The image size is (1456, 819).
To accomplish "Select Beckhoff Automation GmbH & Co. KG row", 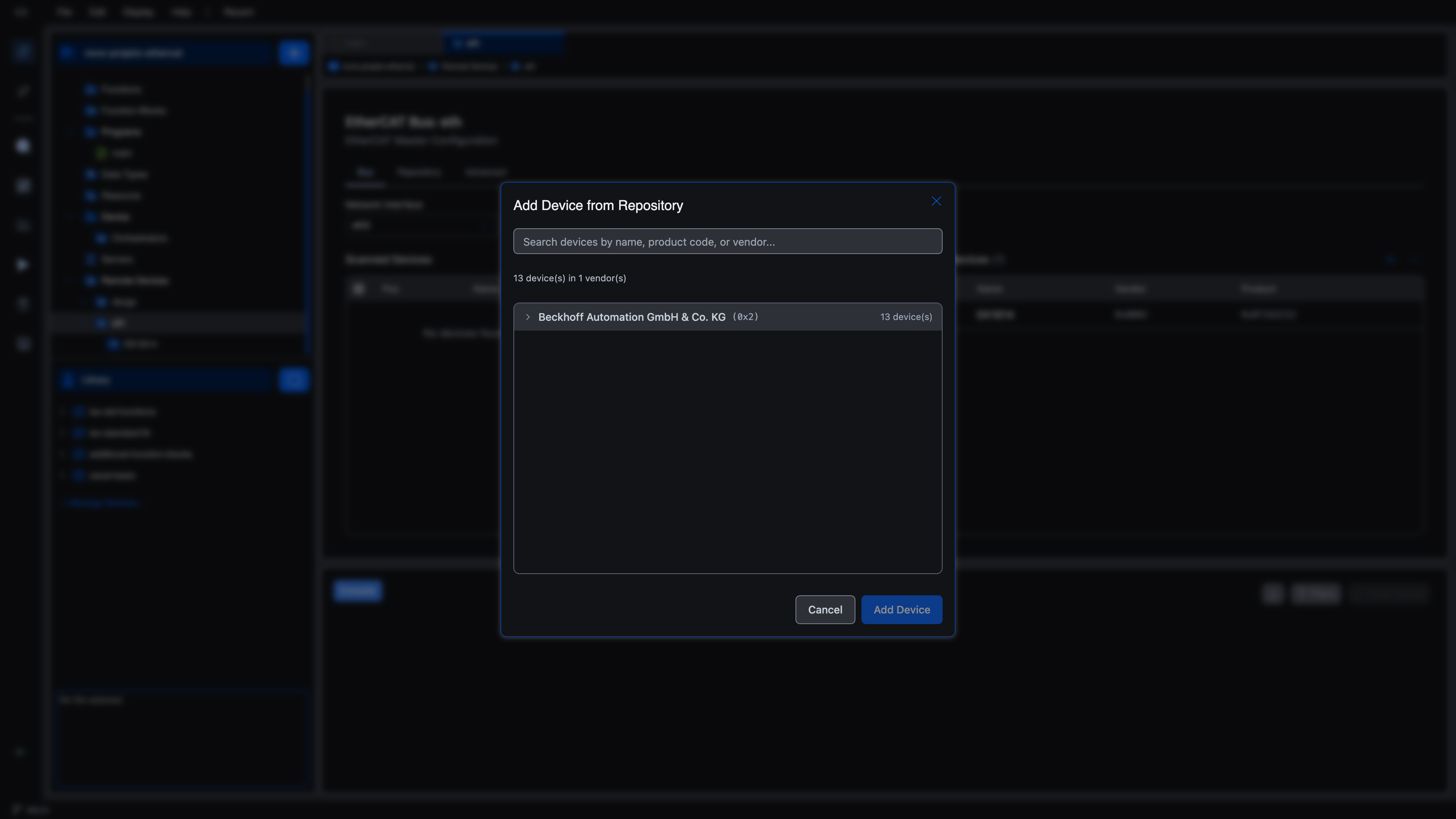I will [728, 317].
